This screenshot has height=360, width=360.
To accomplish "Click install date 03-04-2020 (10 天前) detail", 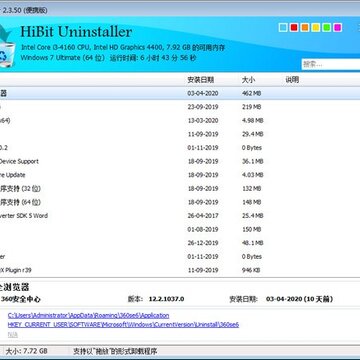I will pos(300,299).
